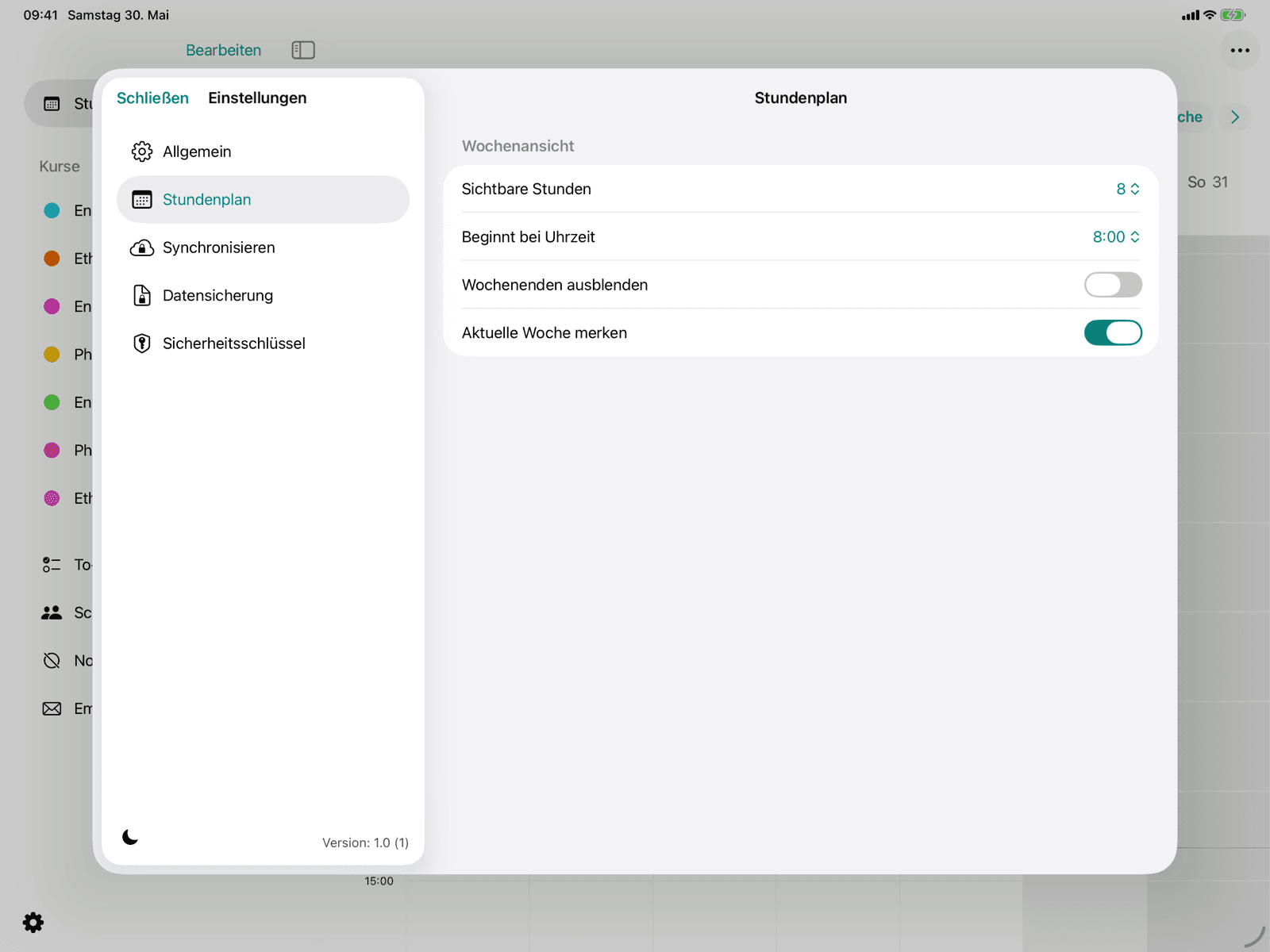The height and width of the screenshot is (952, 1270).
Task: Close the settings with Schließen
Action: [152, 98]
